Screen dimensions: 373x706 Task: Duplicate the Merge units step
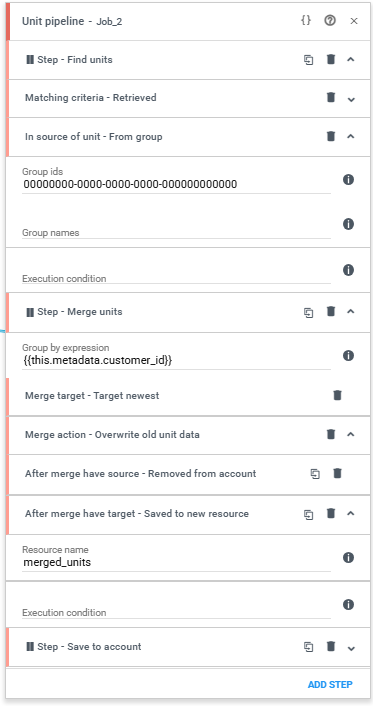(309, 312)
